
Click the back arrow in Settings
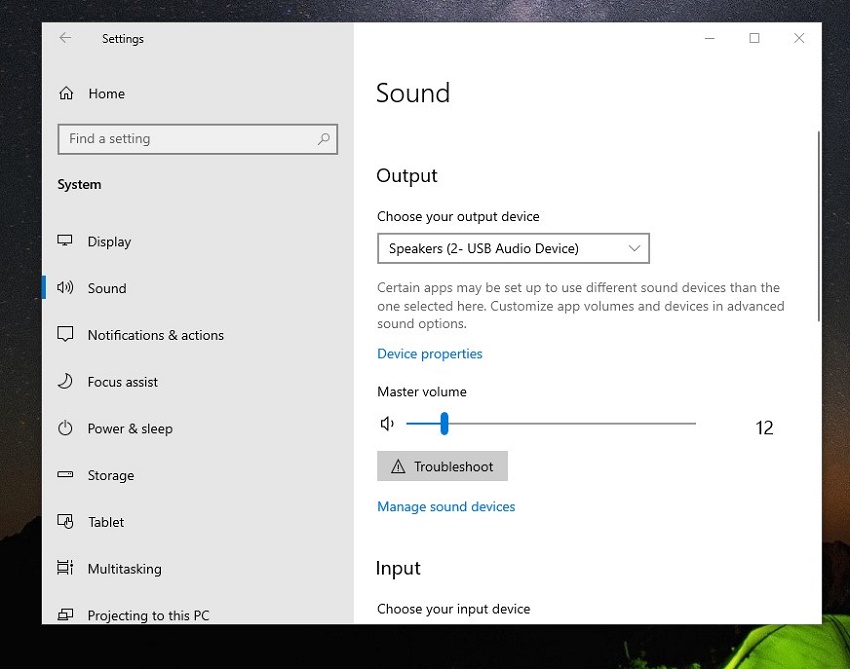[x=65, y=38]
